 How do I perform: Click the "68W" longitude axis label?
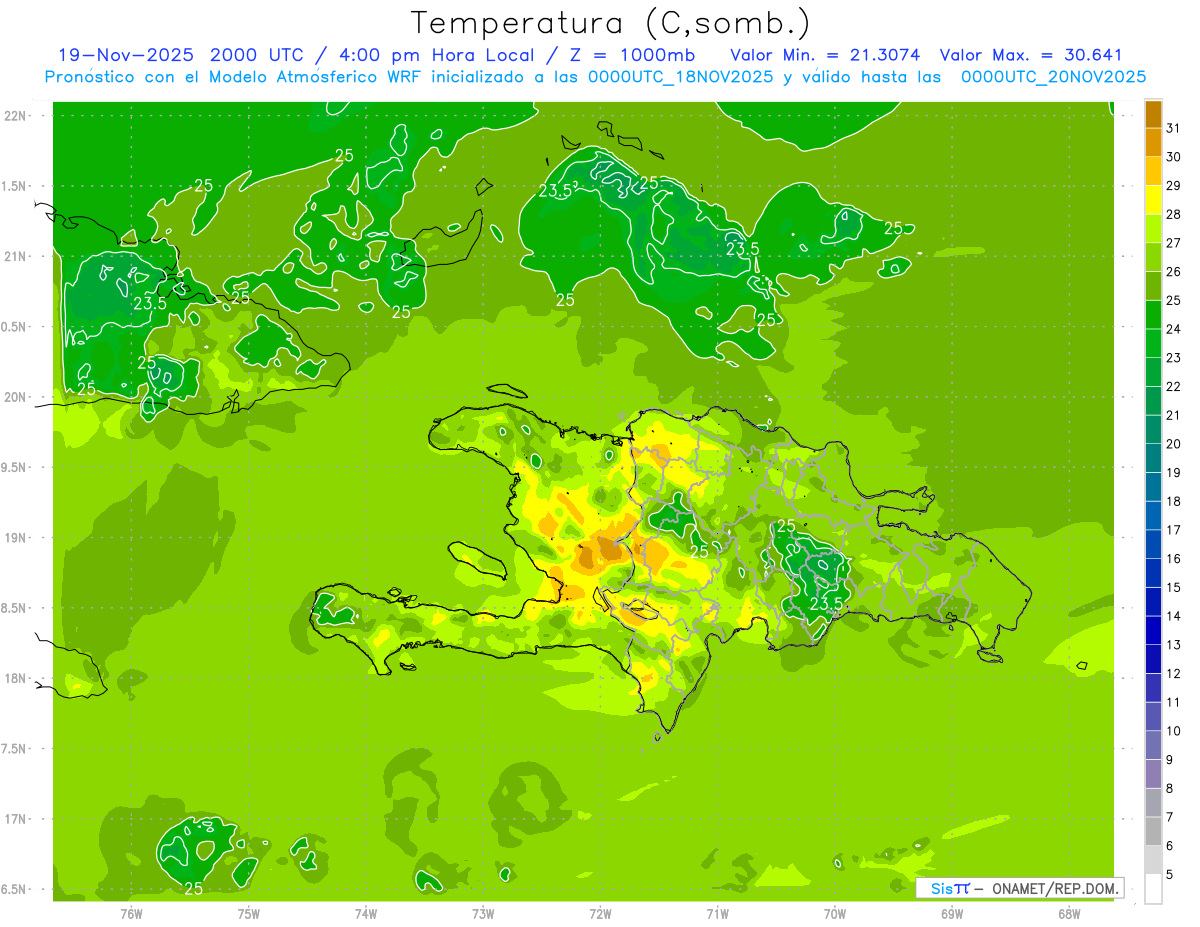(1069, 913)
